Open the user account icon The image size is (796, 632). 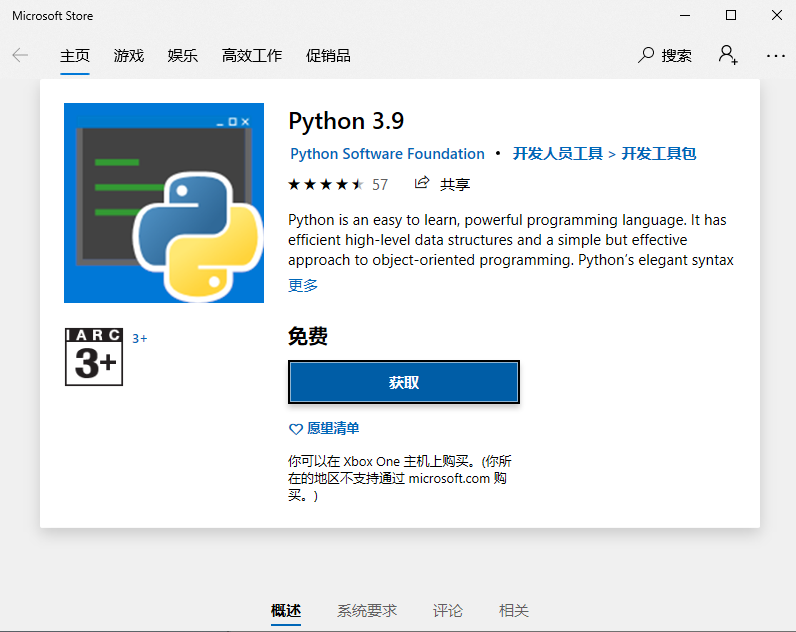pos(728,55)
